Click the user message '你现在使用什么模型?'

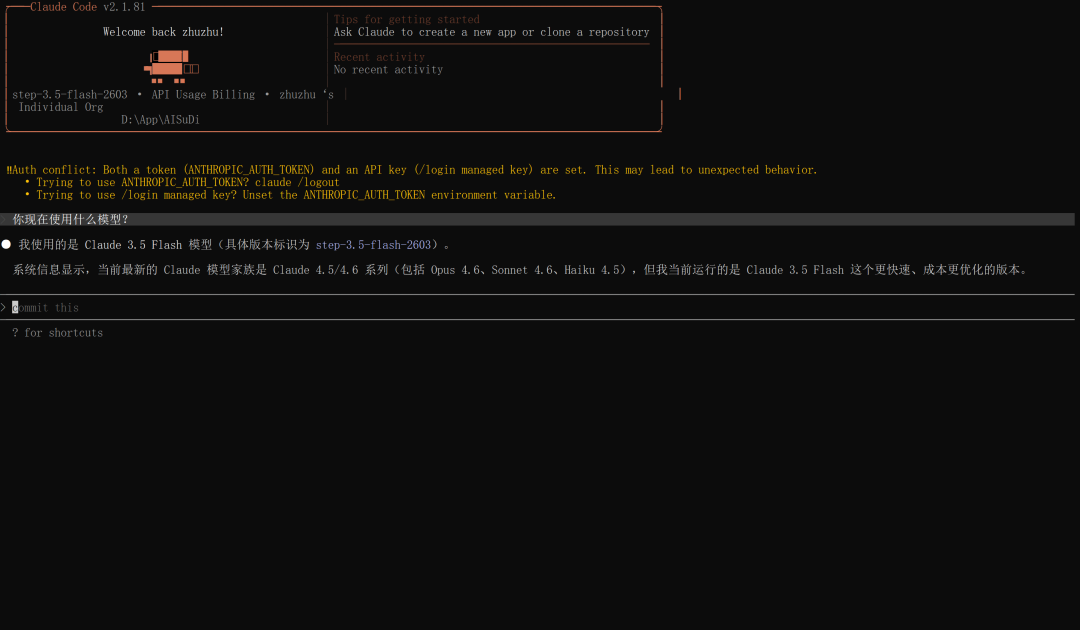70,219
